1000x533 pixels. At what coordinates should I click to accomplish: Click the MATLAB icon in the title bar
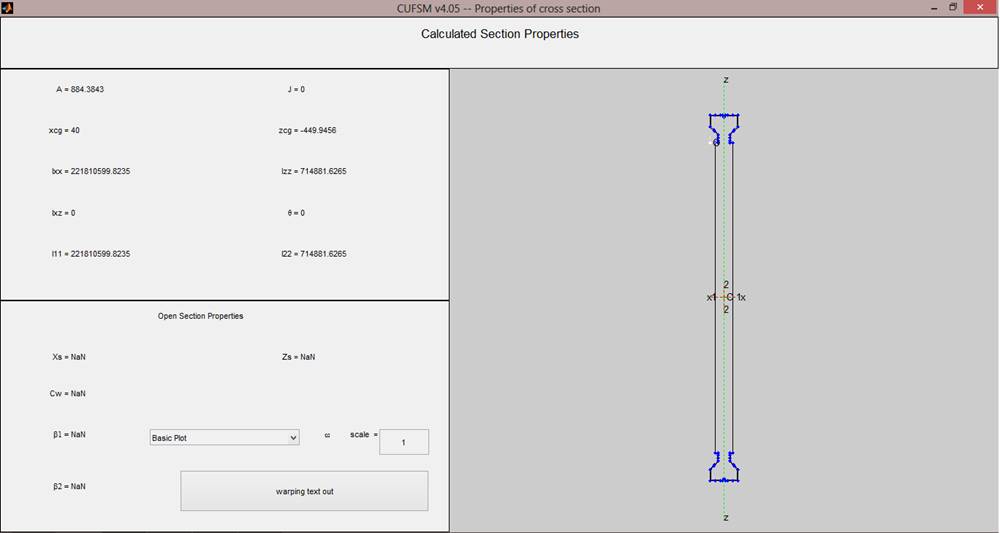point(6,7)
